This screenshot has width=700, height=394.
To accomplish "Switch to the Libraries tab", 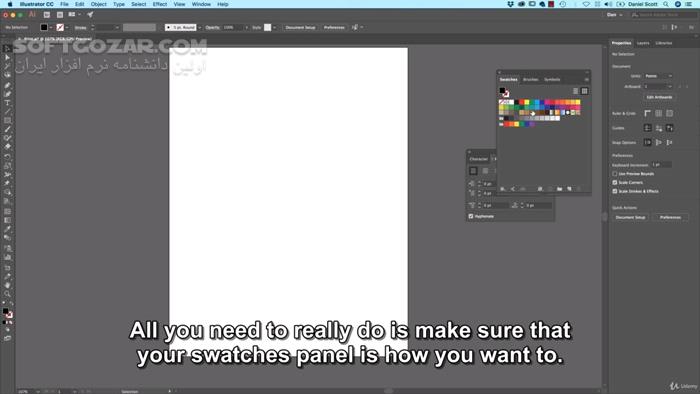I will point(663,43).
